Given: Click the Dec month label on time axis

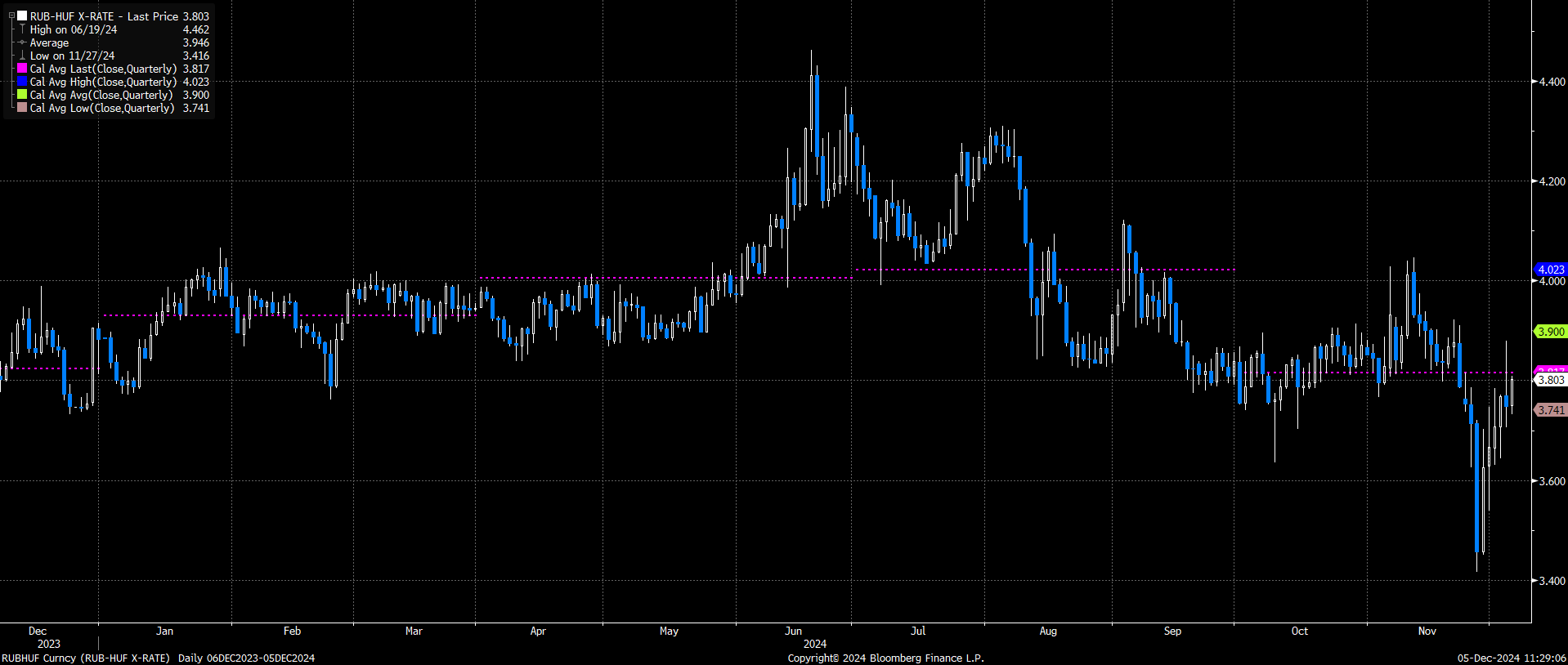Looking at the screenshot, I should (38, 631).
